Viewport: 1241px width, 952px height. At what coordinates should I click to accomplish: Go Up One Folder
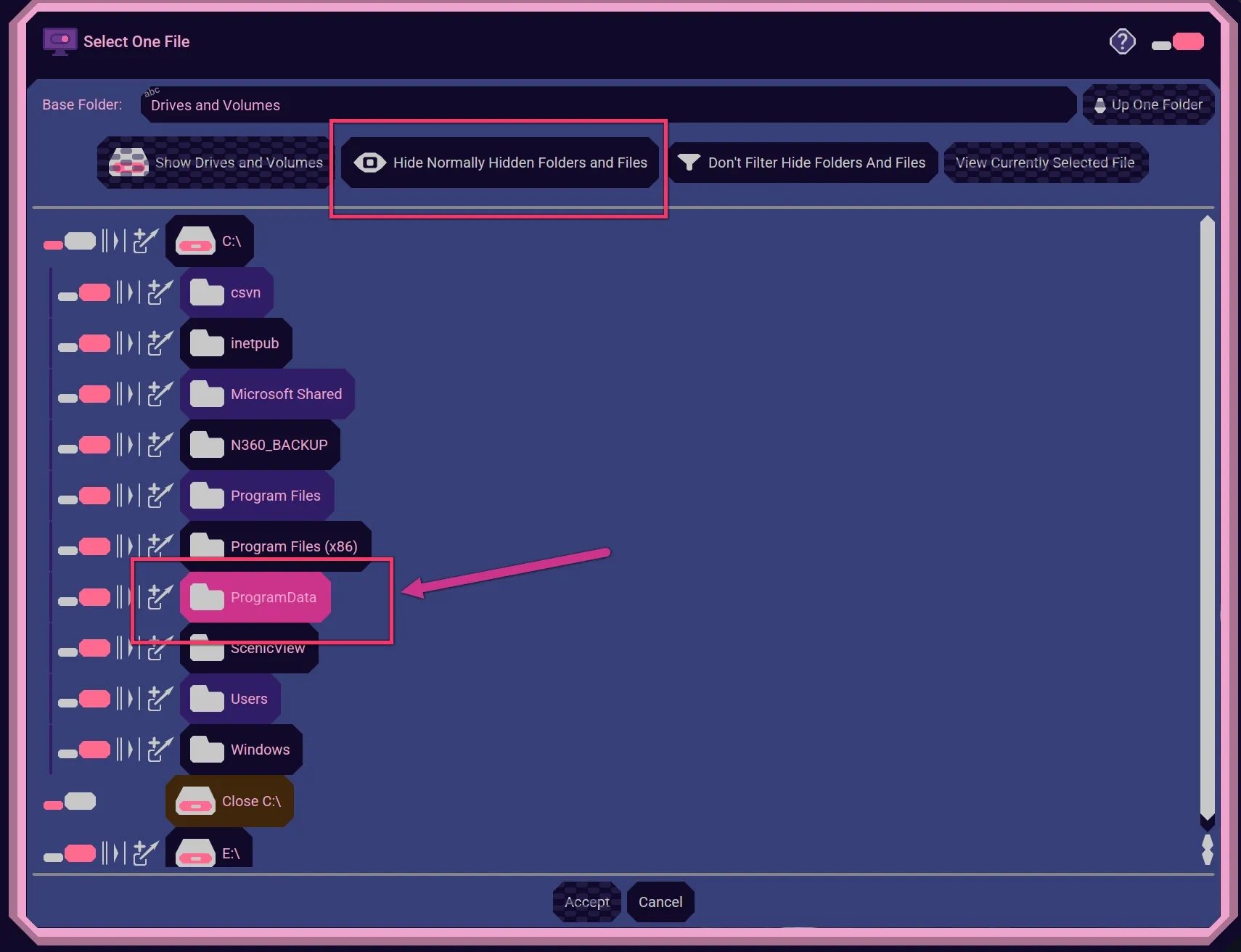[1148, 105]
